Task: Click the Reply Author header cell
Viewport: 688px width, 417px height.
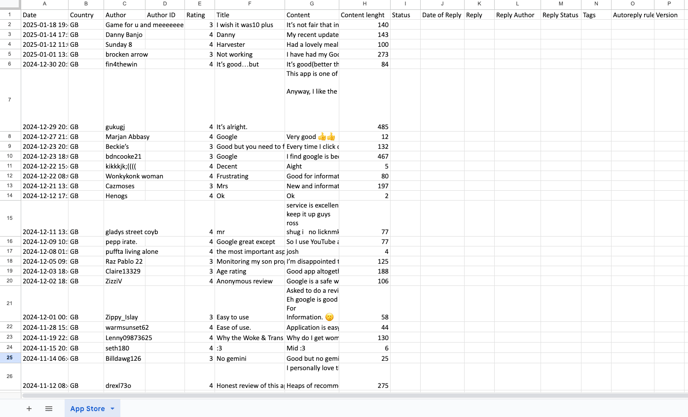Action: click(x=517, y=15)
